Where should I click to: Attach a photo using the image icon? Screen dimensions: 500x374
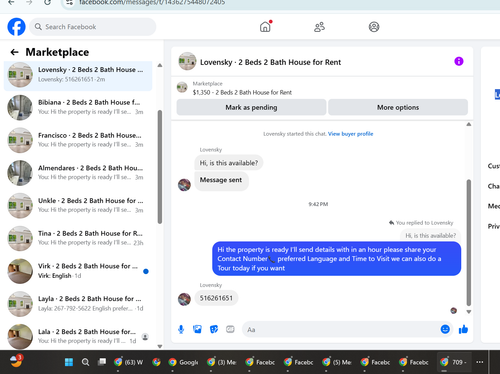click(197, 329)
